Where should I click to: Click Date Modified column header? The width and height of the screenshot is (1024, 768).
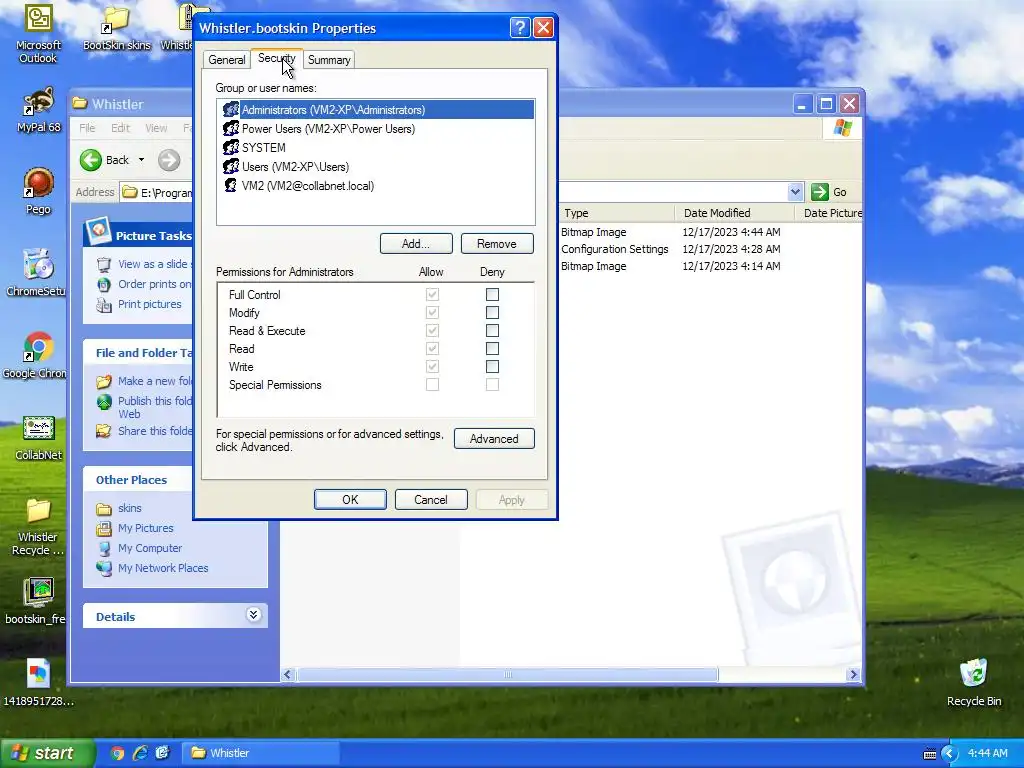(x=734, y=213)
